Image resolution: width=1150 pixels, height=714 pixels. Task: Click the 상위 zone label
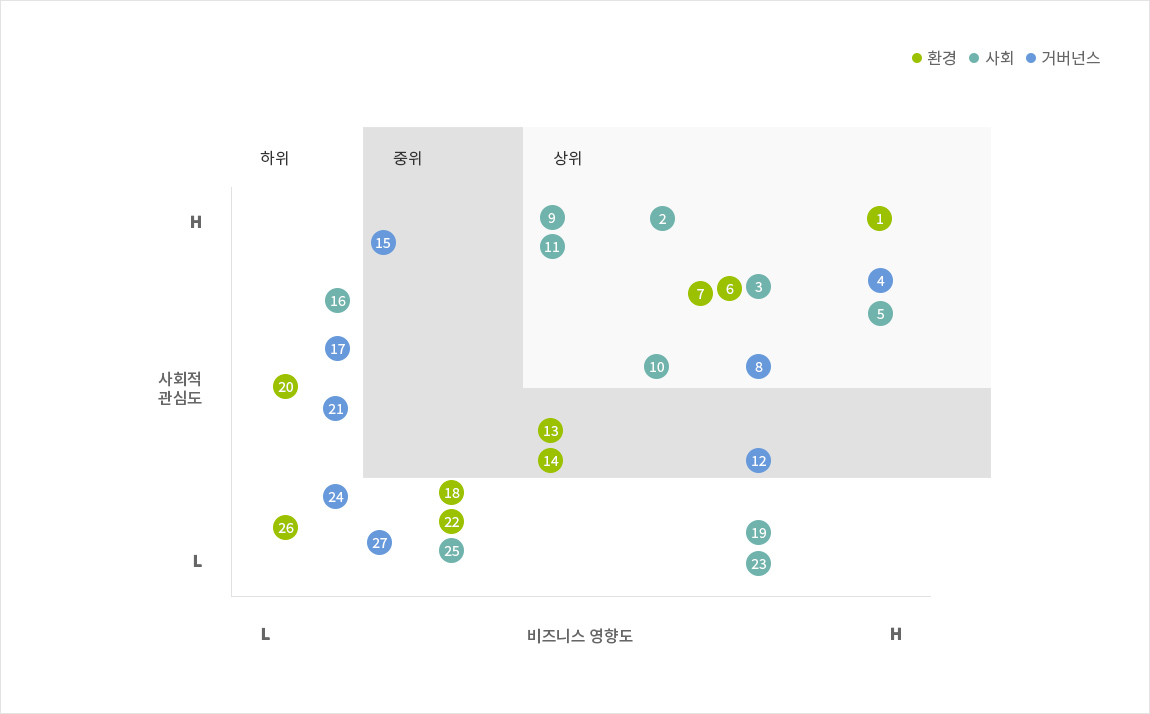point(568,158)
